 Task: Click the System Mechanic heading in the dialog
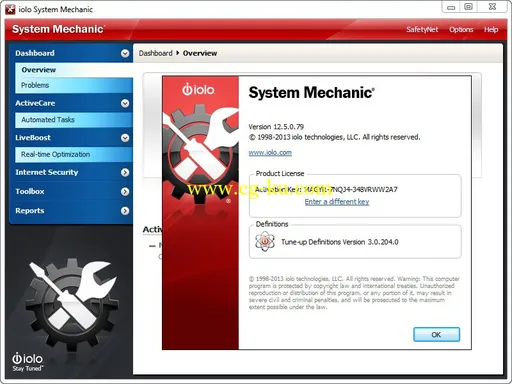pos(311,92)
